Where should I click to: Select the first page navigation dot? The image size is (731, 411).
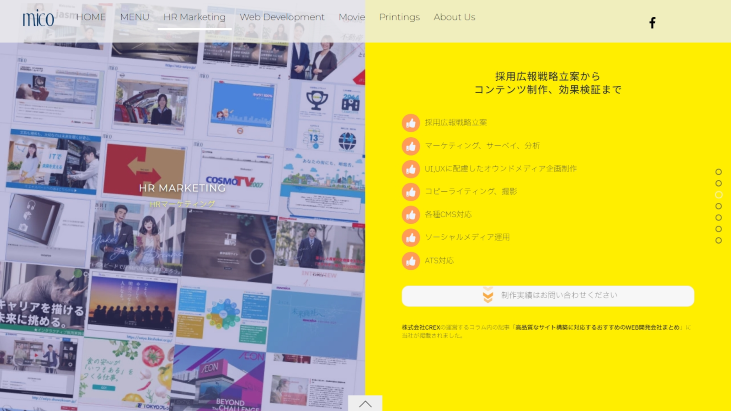[718, 172]
